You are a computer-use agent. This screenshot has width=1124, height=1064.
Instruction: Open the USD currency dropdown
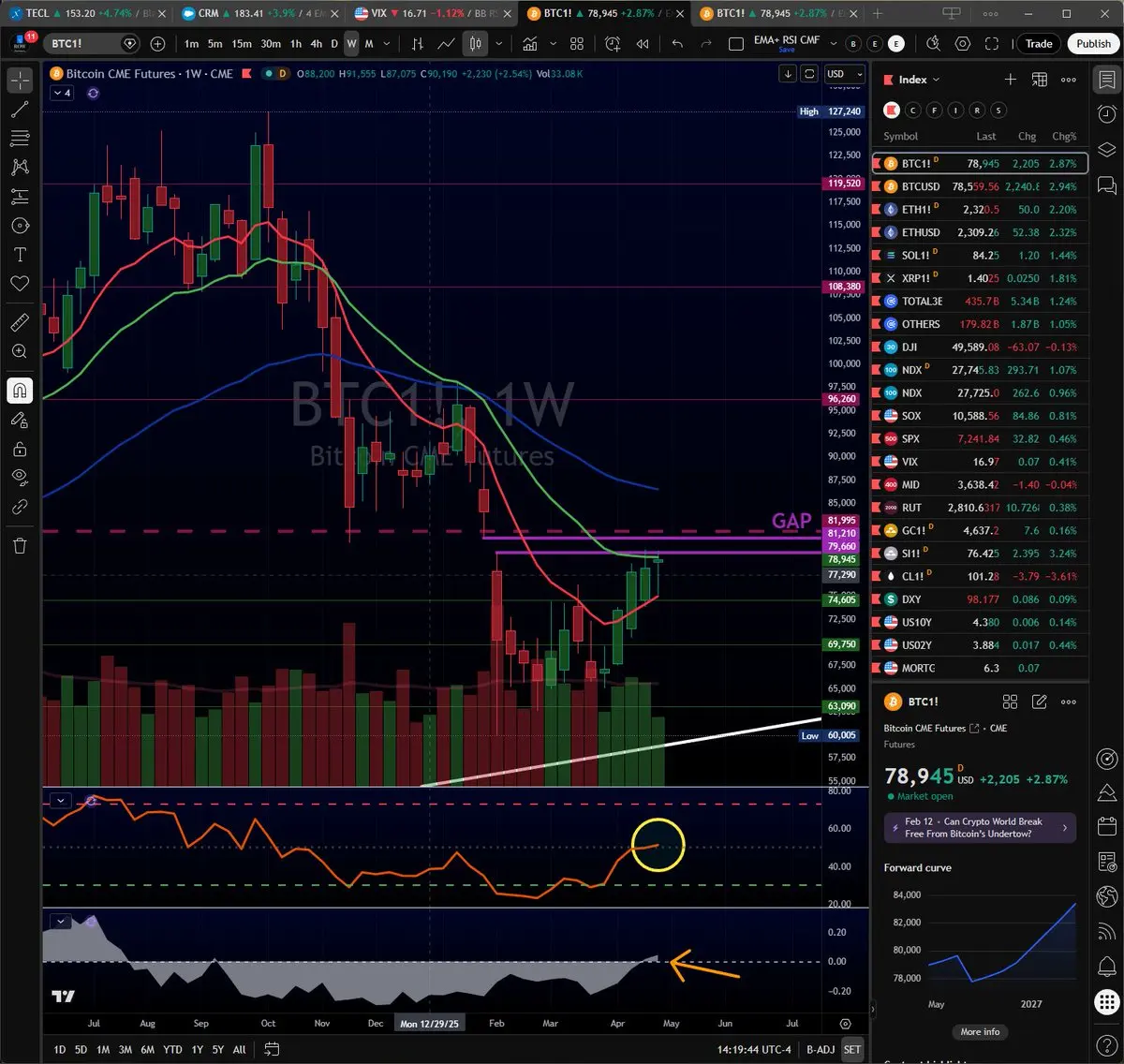coord(844,74)
